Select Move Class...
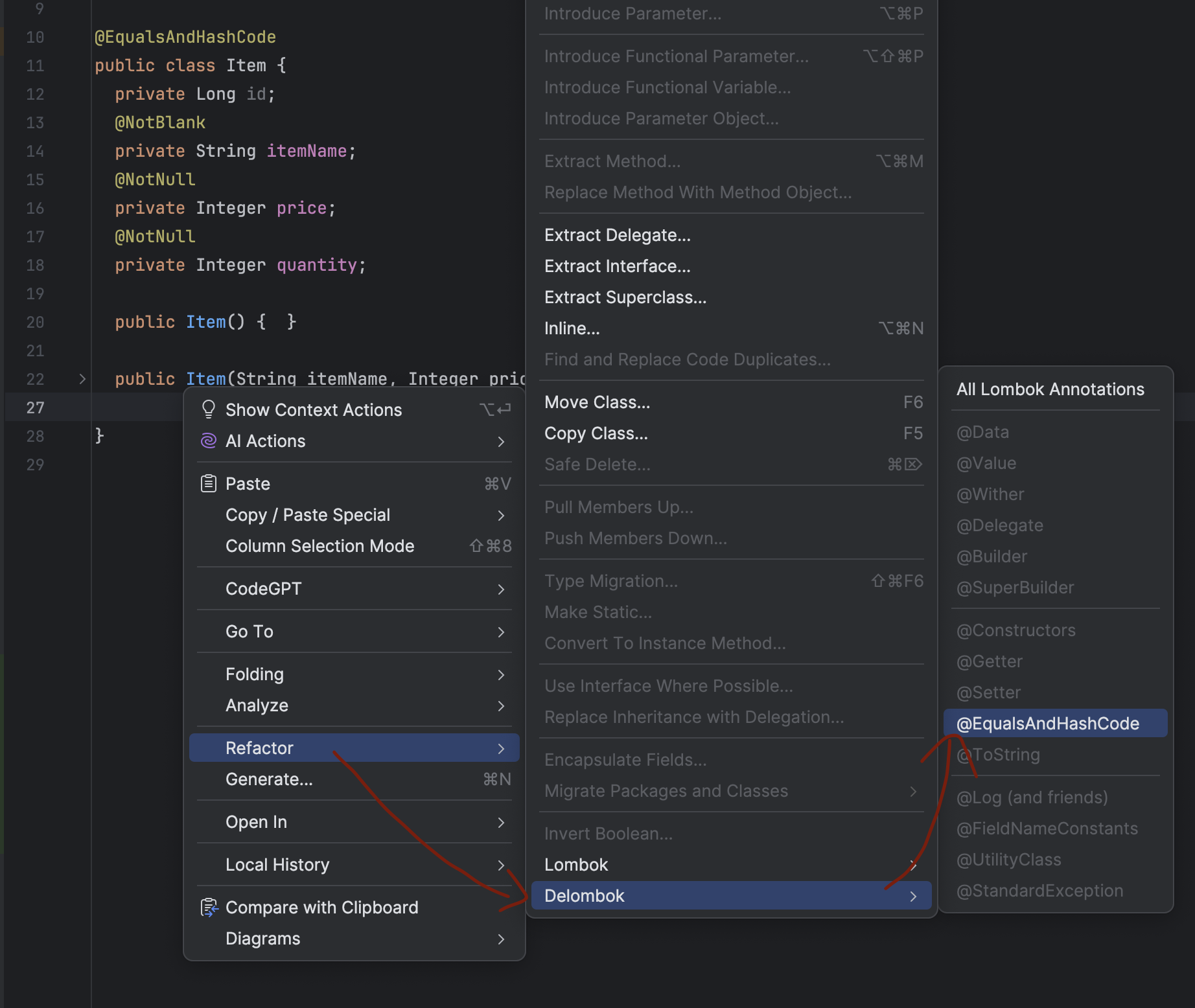The width and height of the screenshot is (1195, 1008). click(x=731, y=402)
